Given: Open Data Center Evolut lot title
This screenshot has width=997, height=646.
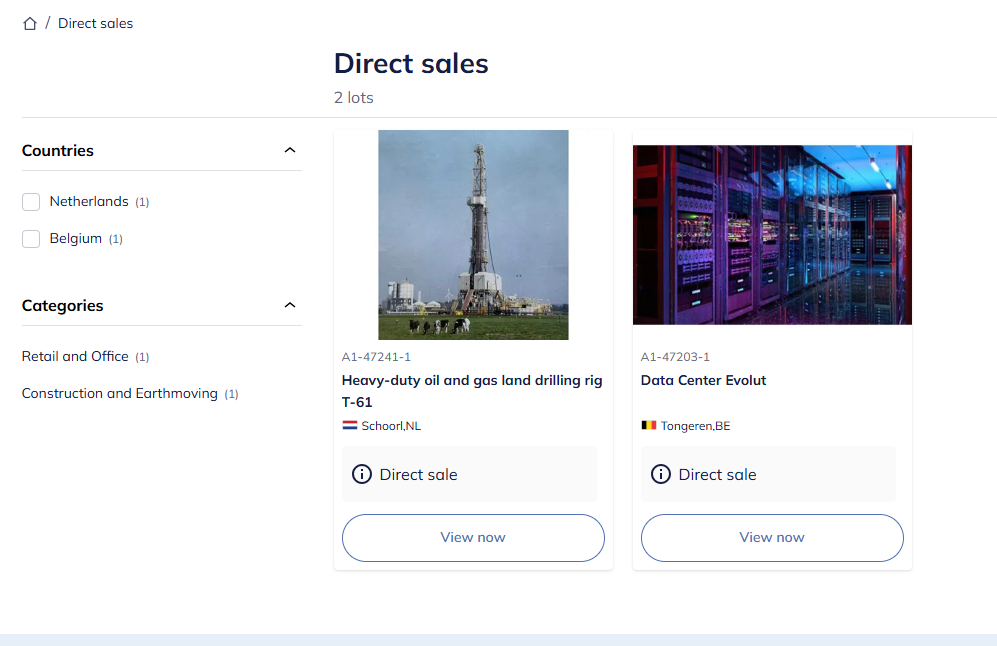Looking at the screenshot, I should pyautogui.click(x=703, y=380).
